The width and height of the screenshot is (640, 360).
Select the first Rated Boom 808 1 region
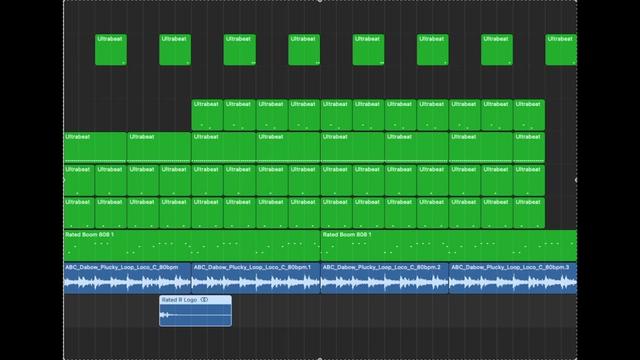tap(192, 245)
